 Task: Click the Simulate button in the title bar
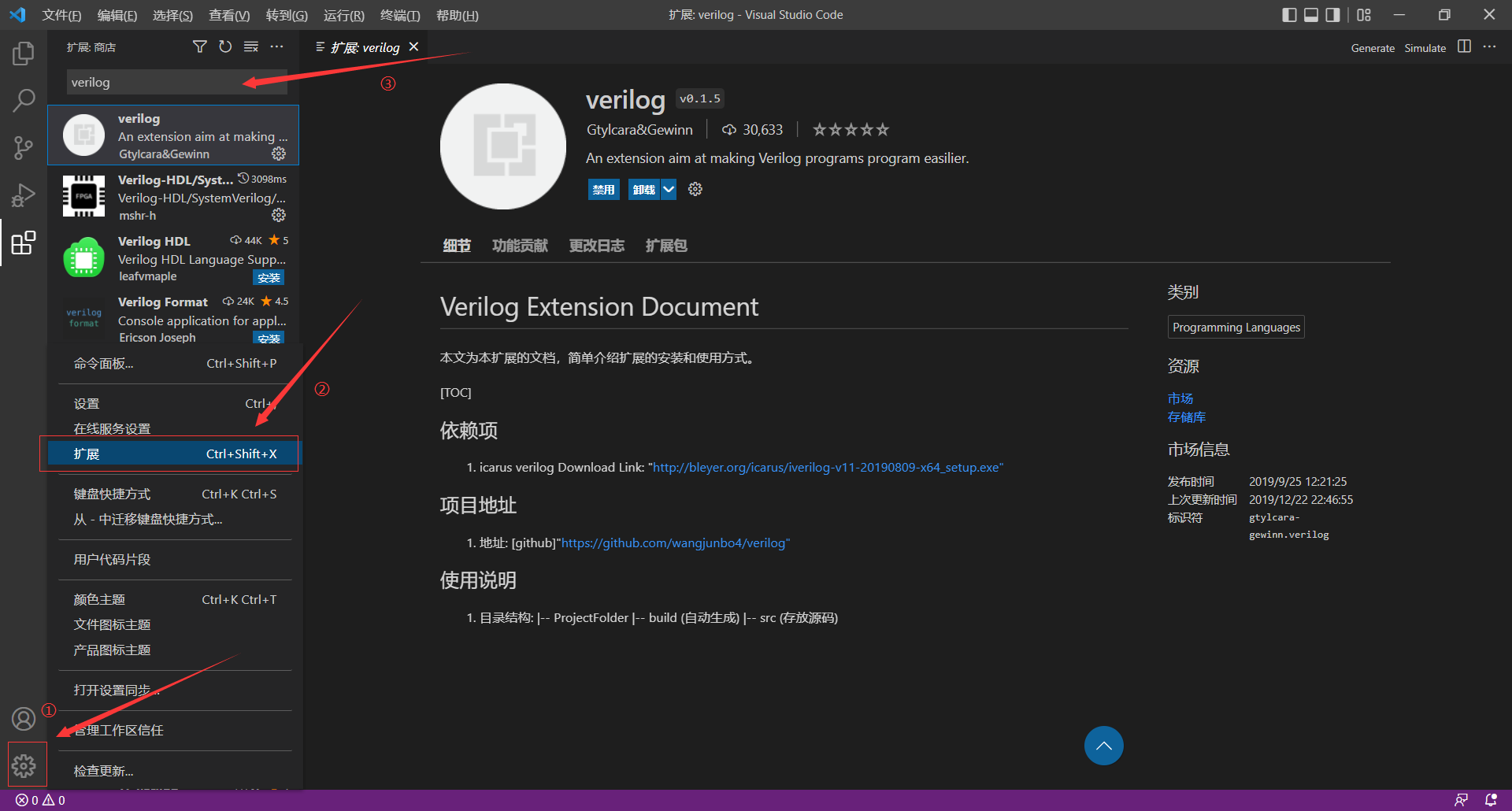[x=1425, y=47]
